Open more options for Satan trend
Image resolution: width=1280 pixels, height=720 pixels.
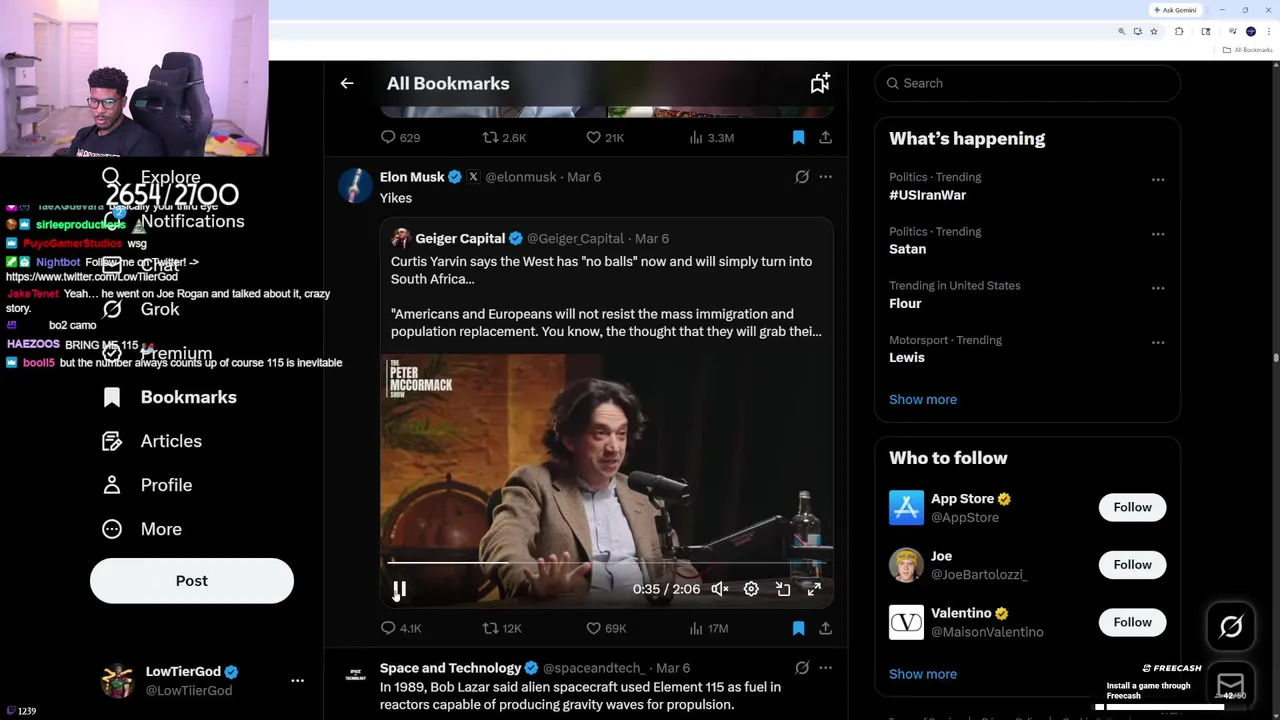coord(1158,234)
